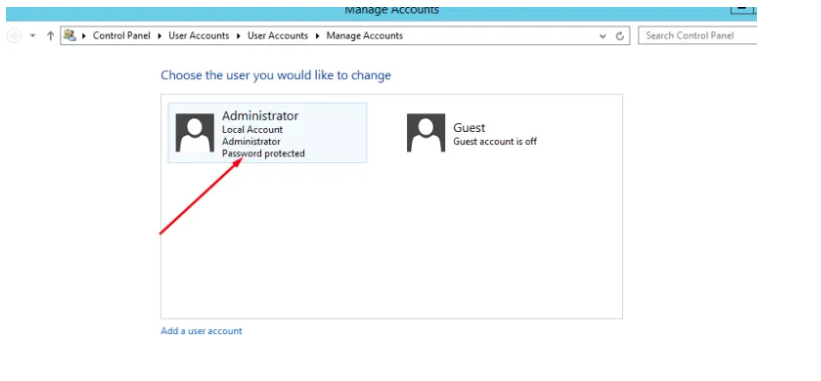Image resolution: width=821 pixels, height=381 pixels.
Task: Click the Manage Accounts window title
Action: pos(392,10)
